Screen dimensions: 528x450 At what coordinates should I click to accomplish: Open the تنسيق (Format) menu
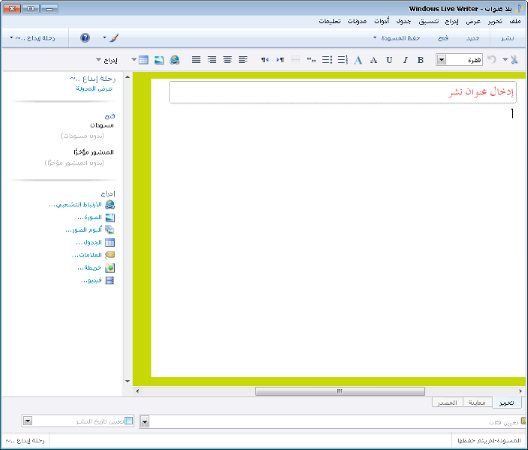click(428, 22)
